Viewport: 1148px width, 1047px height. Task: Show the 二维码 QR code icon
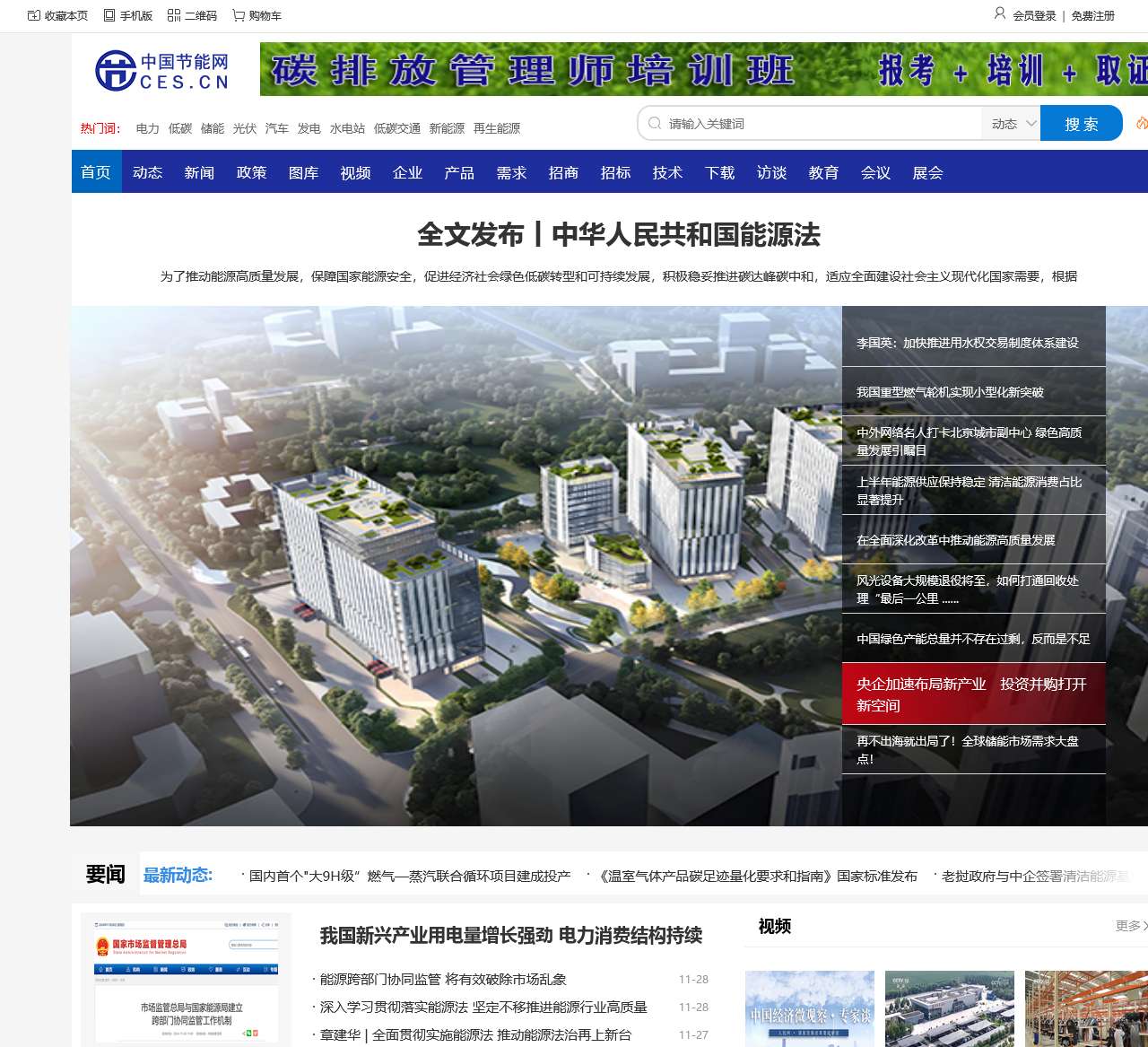(x=174, y=15)
